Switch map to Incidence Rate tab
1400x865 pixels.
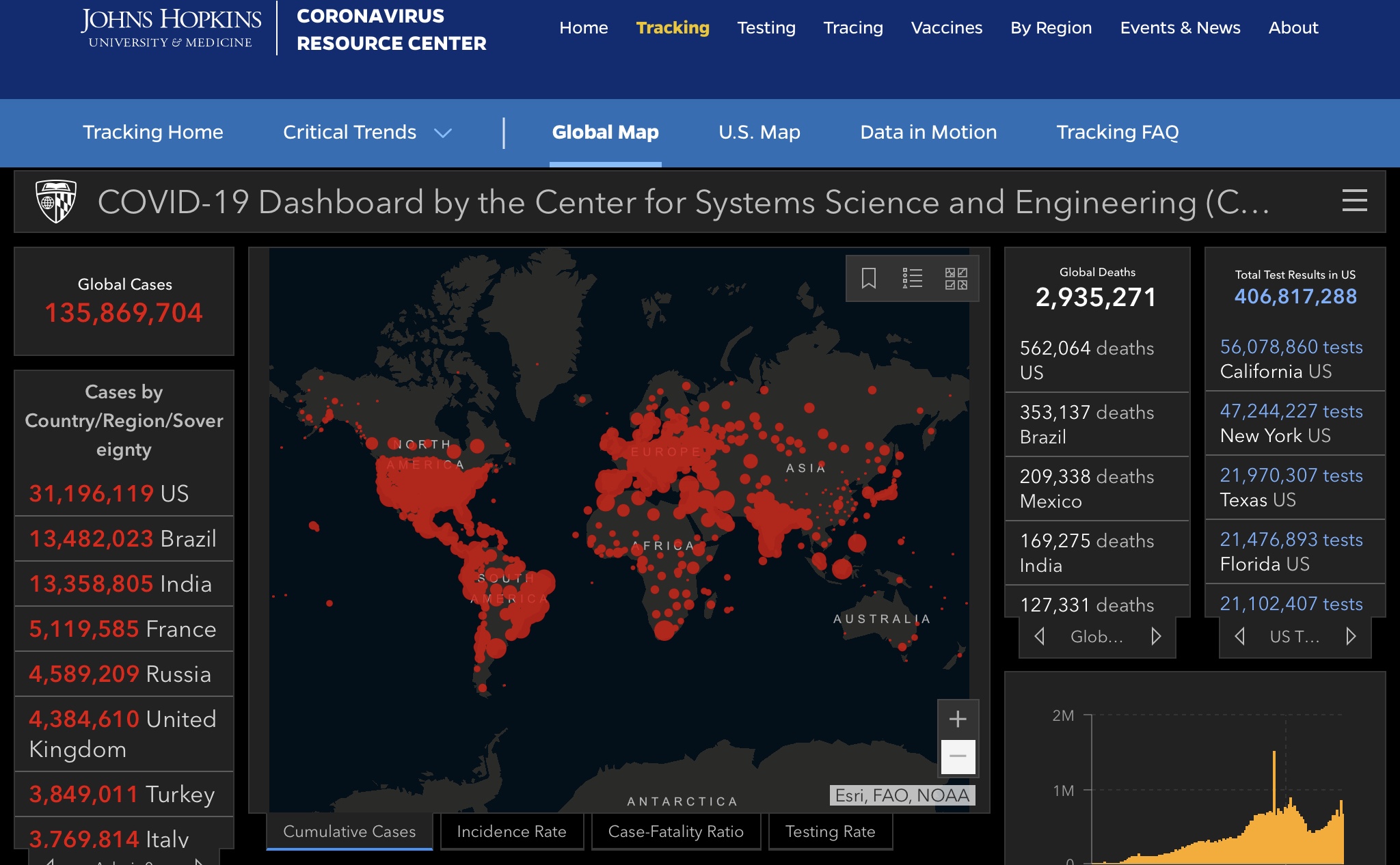[x=511, y=832]
